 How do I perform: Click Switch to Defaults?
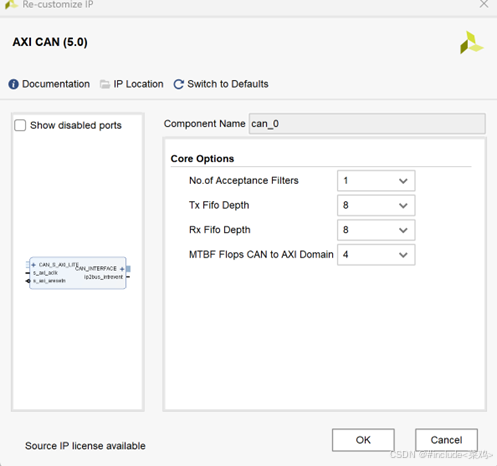(228, 84)
